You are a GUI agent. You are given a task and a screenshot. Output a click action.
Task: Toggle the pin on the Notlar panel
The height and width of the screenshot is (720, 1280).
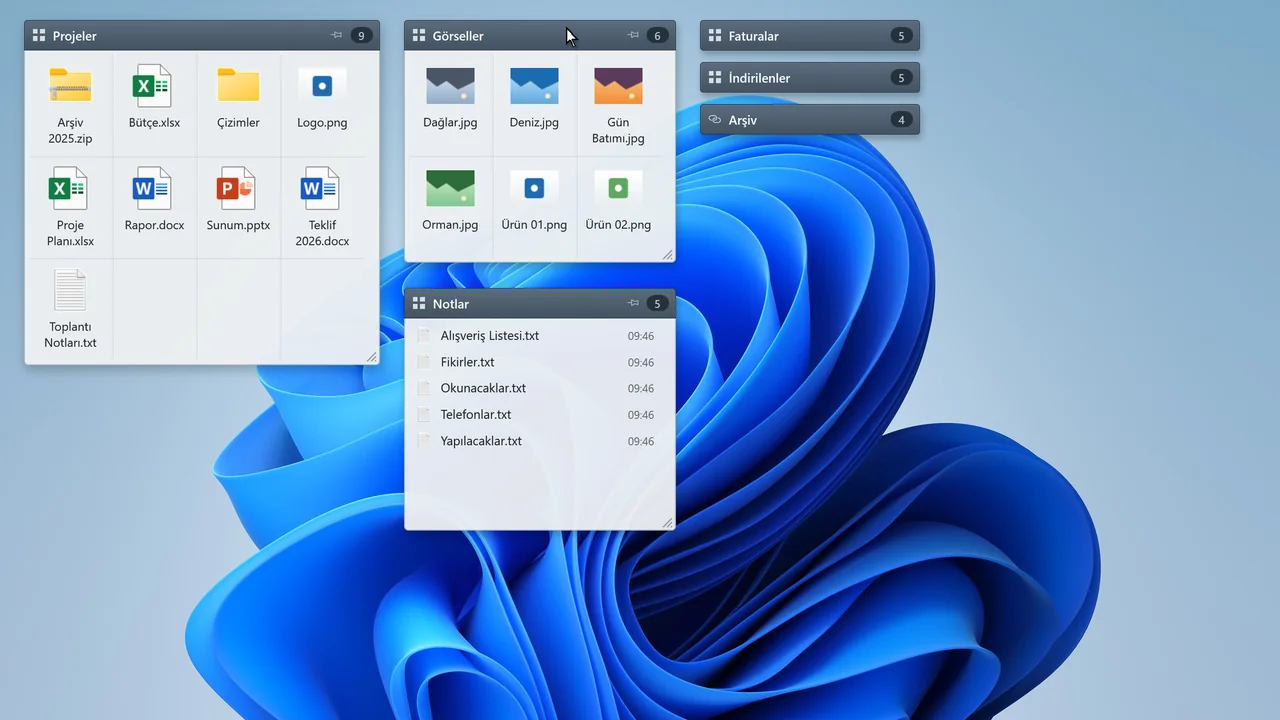tap(633, 303)
